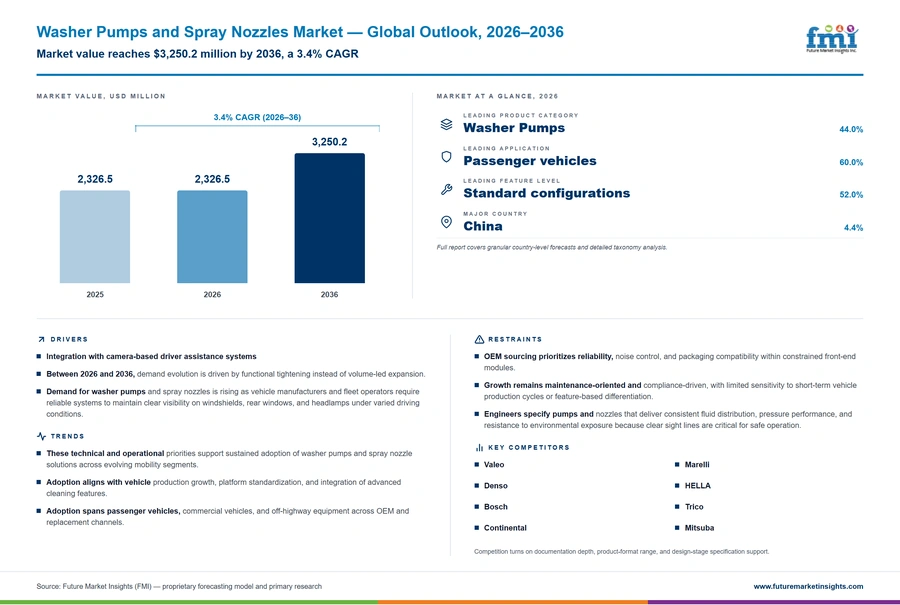The width and height of the screenshot is (900, 605).
Task: Click the competitor name 'Valeo'
Action: pyautogui.click(x=494, y=464)
